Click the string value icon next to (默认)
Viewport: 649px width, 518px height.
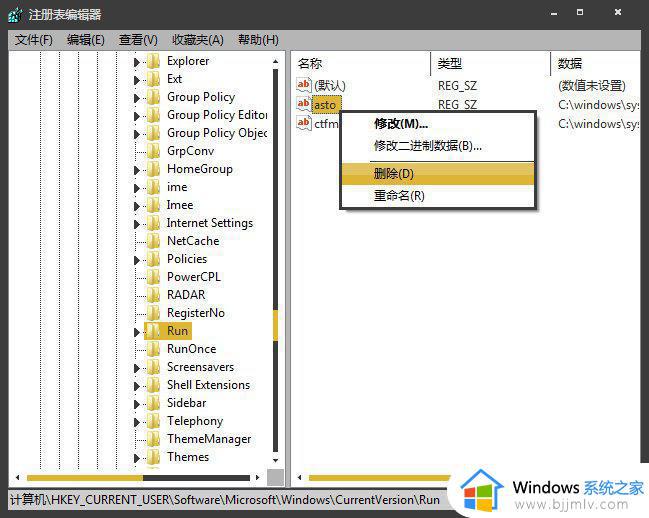[x=304, y=85]
